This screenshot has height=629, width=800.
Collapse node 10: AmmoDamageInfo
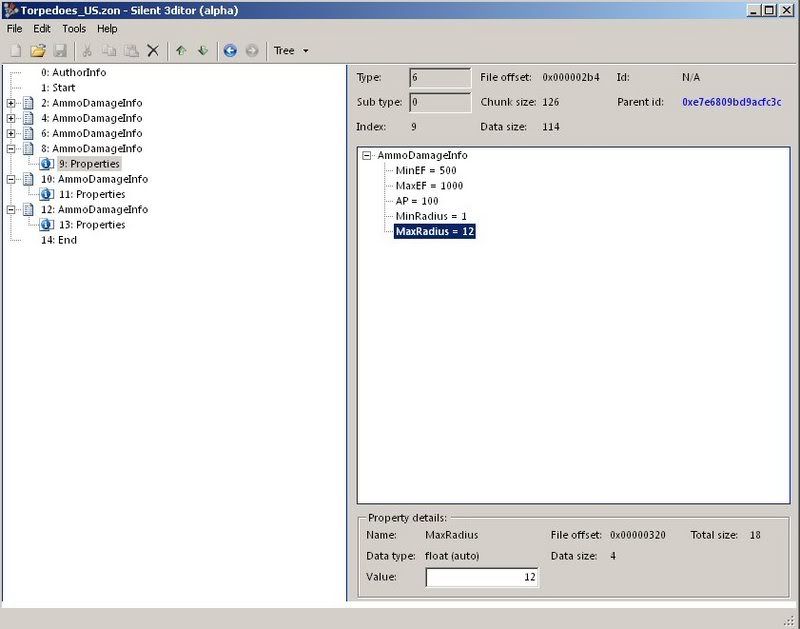(x=11, y=179)
